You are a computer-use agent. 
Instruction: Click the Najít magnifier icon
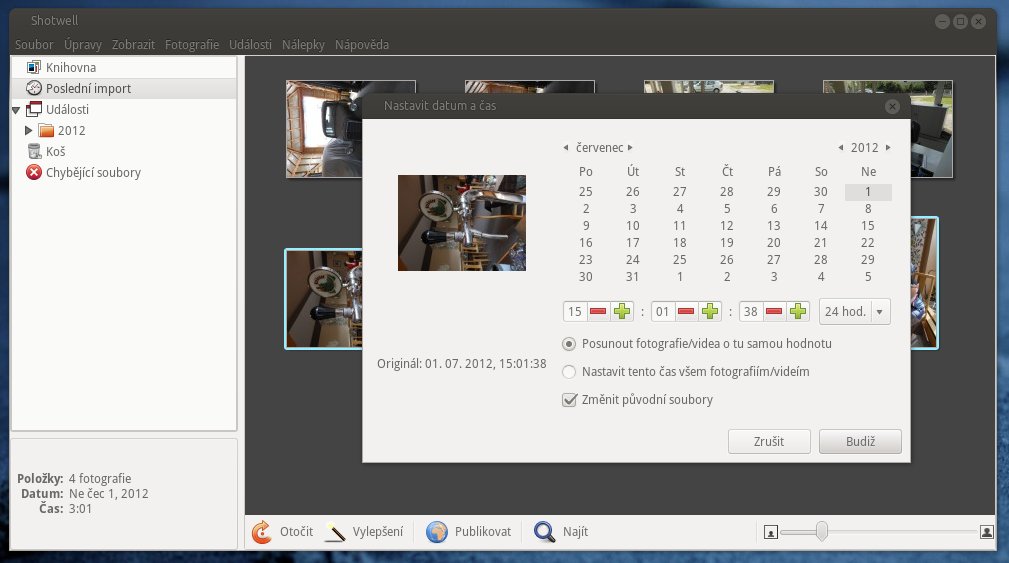coord(544,532)
